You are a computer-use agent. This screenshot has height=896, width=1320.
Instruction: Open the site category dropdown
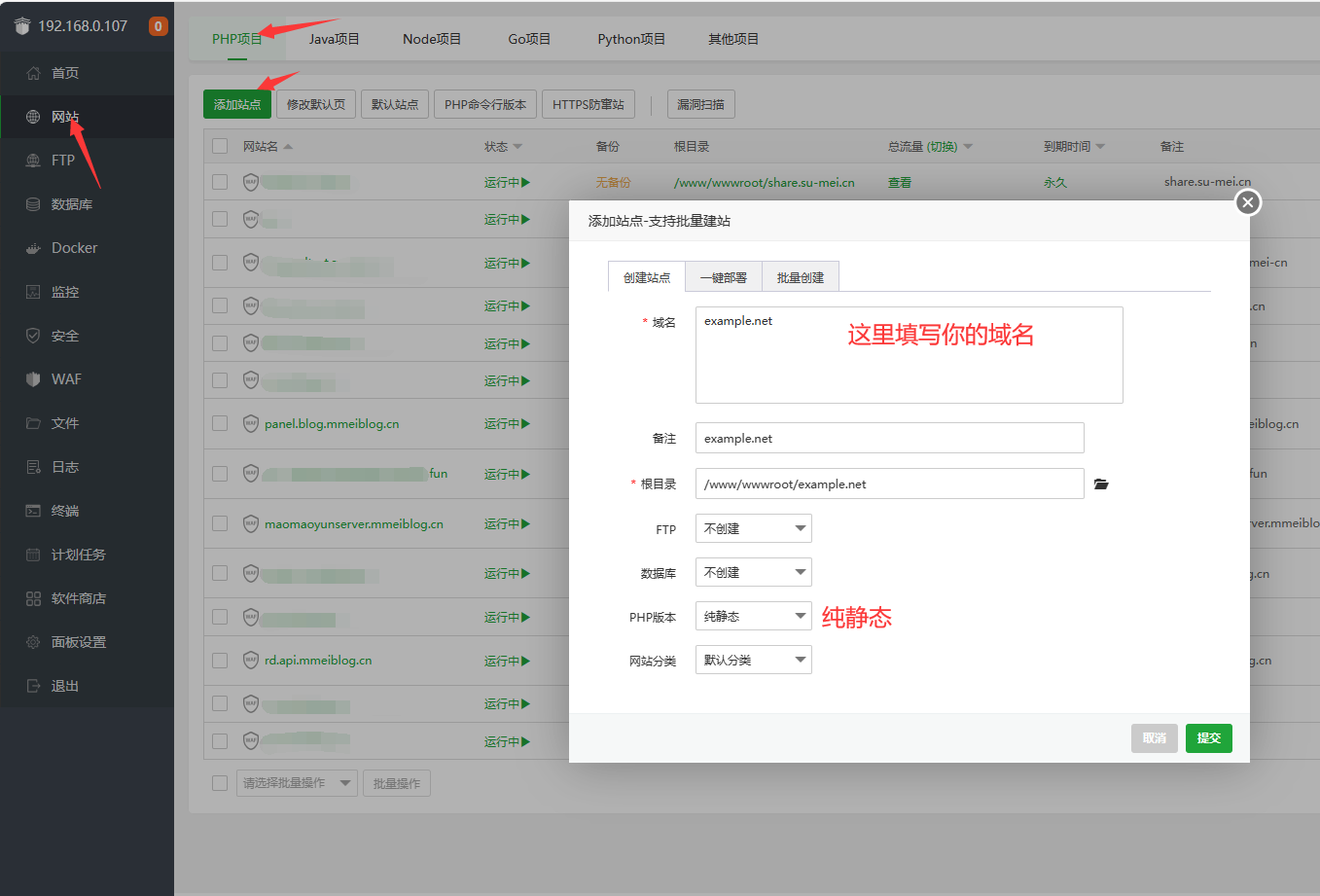coord(753,661)
